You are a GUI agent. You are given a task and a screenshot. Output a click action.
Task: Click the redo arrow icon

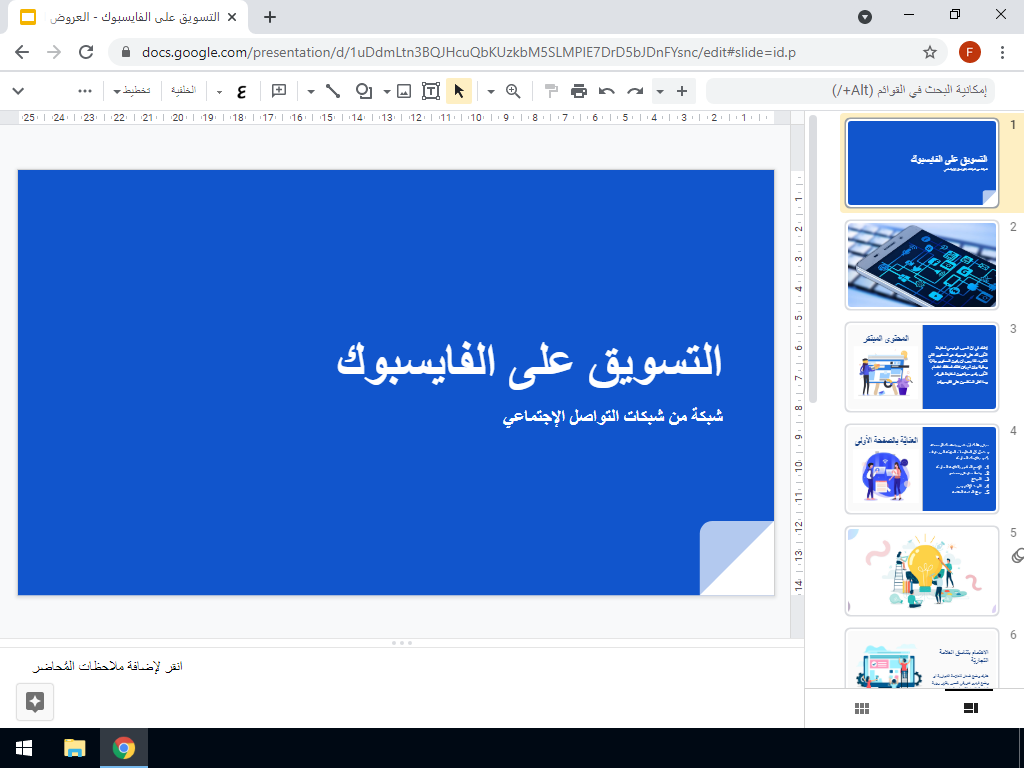click(635, 91)
